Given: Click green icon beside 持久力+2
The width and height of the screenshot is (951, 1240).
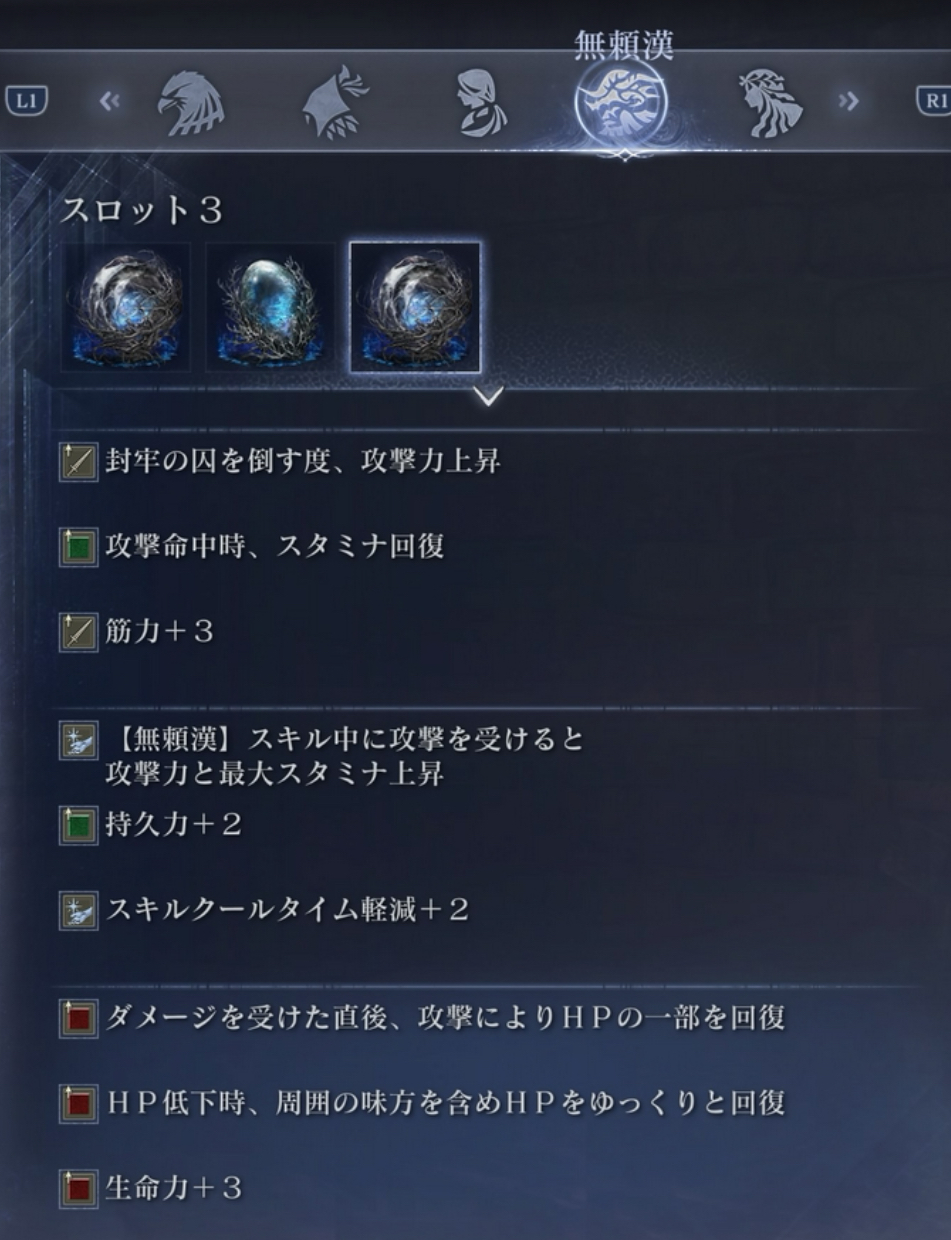Looking at the screenshot, I should point(78,826).
